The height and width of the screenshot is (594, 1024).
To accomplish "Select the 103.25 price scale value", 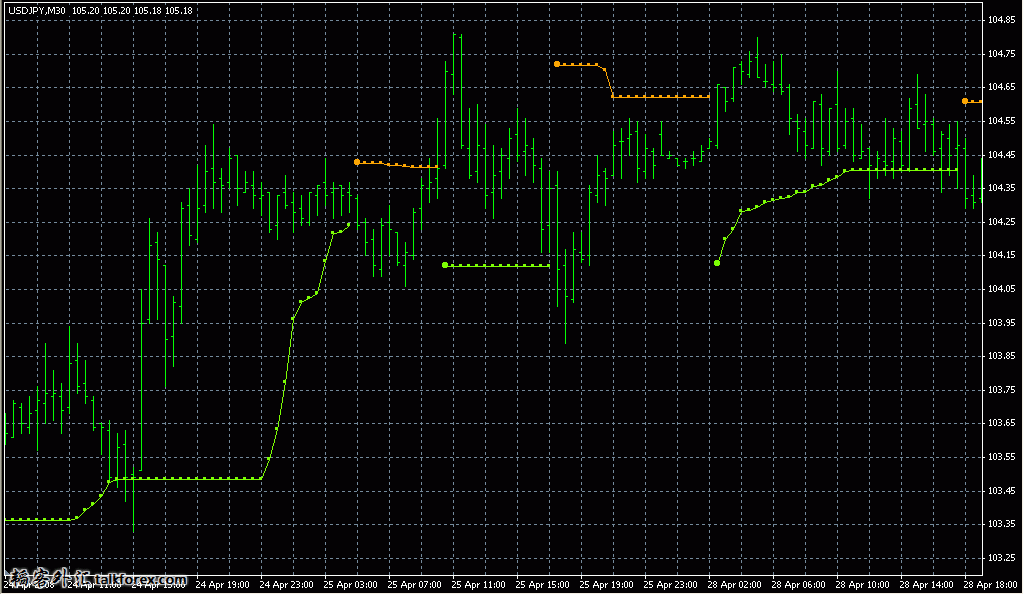I will [x=1001, y=558].
